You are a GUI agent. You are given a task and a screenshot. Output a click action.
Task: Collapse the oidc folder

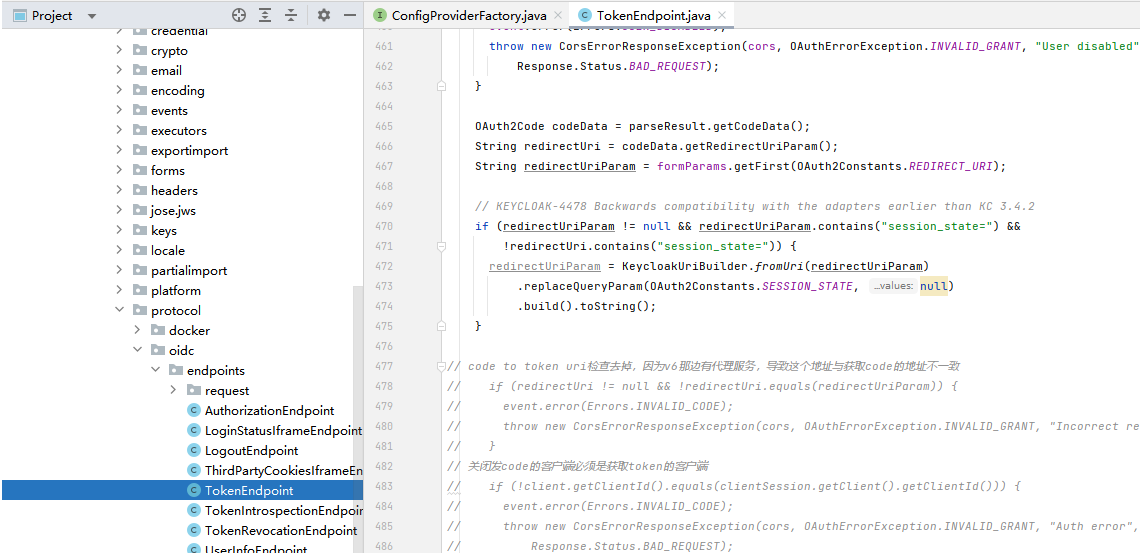pyautogui.click(x=137, y=350)
